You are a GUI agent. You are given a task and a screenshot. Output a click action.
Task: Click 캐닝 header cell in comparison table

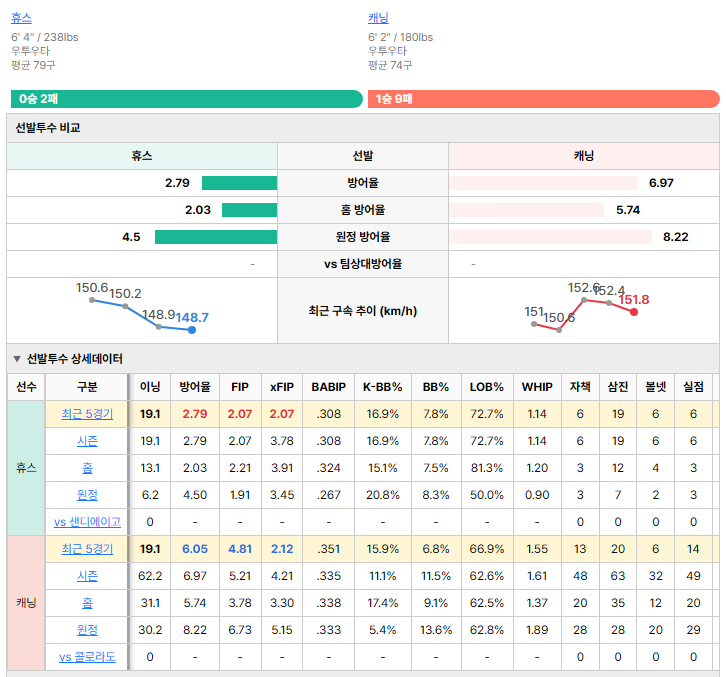point(584,156)
